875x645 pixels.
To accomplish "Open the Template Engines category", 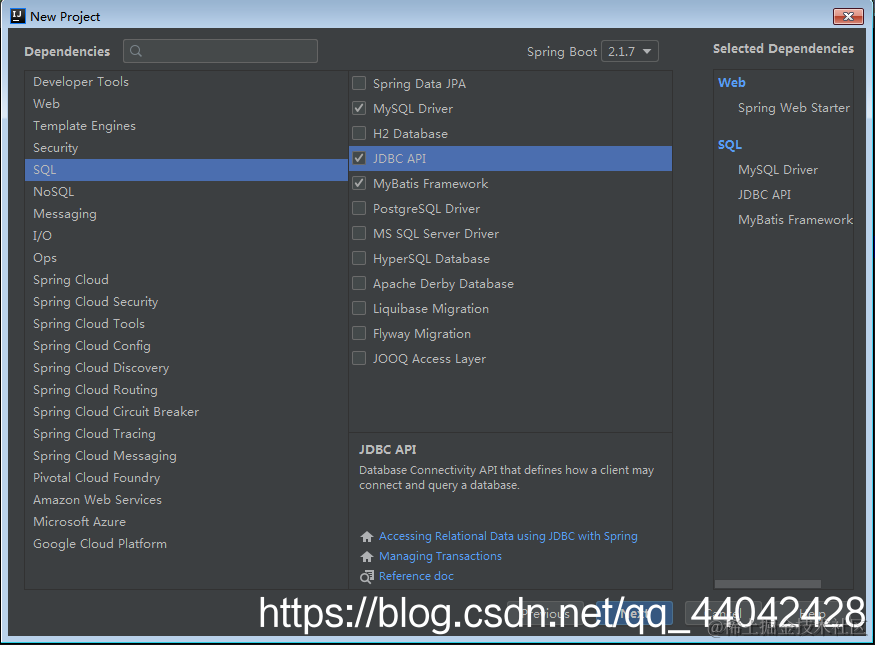I will (x=186, y=126).
